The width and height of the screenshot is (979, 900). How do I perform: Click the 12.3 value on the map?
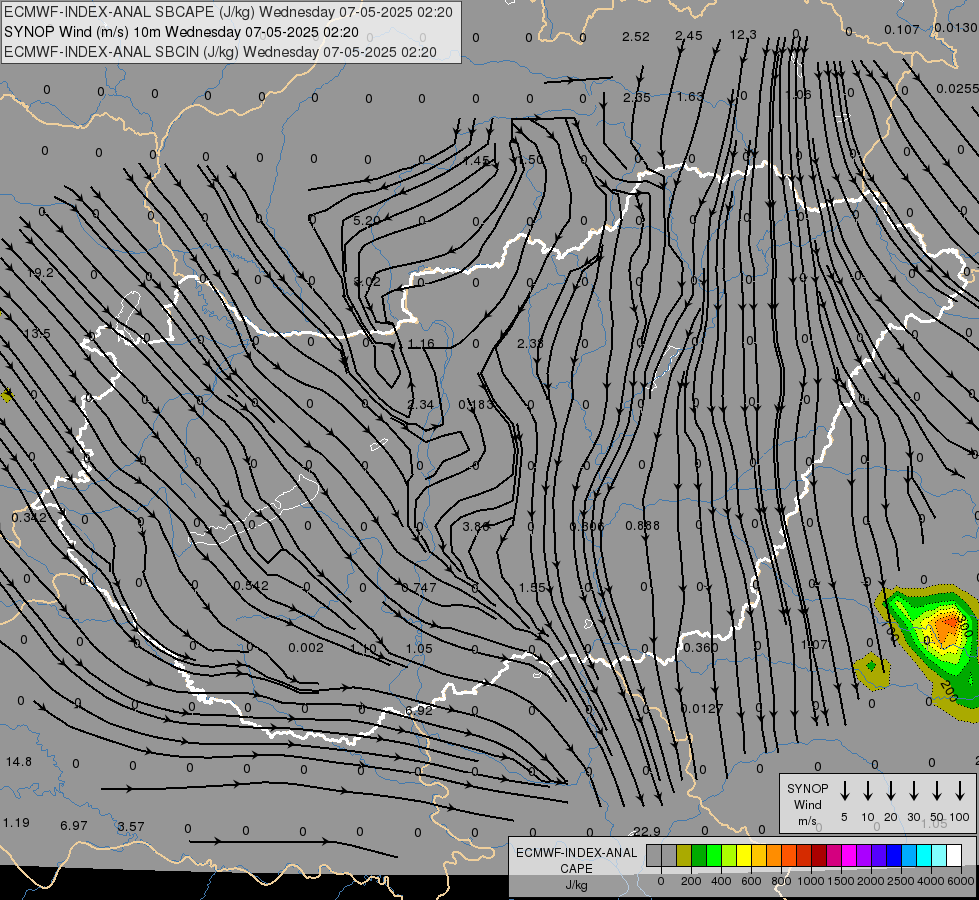[743, 35]
